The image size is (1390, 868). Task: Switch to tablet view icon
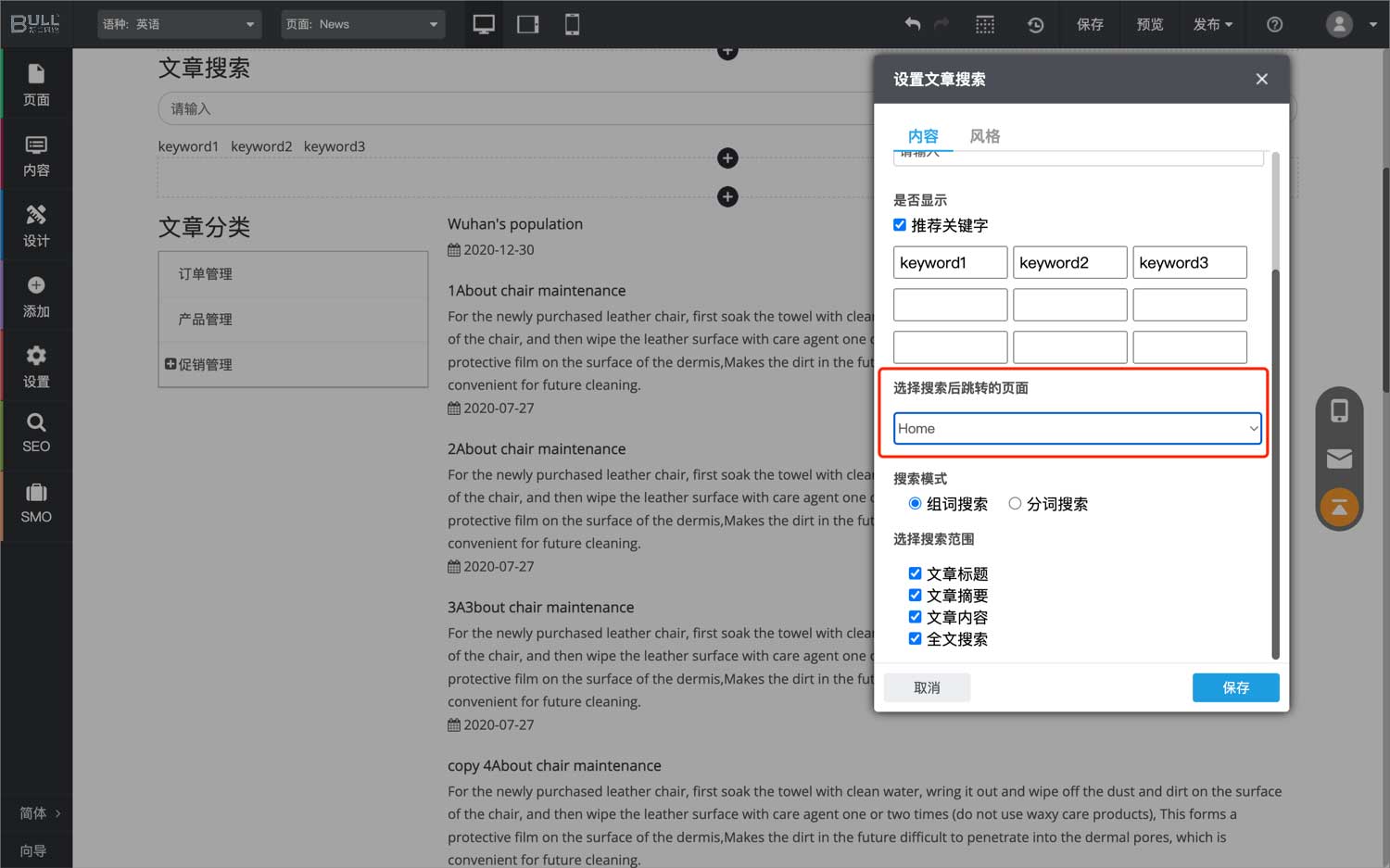(x=528, y=25)
